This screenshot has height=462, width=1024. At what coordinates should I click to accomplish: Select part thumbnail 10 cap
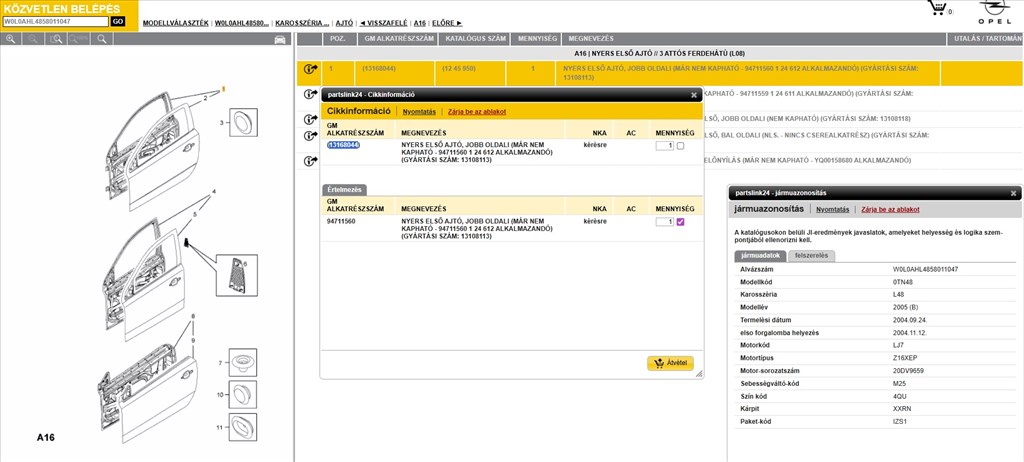coord(242,394)
